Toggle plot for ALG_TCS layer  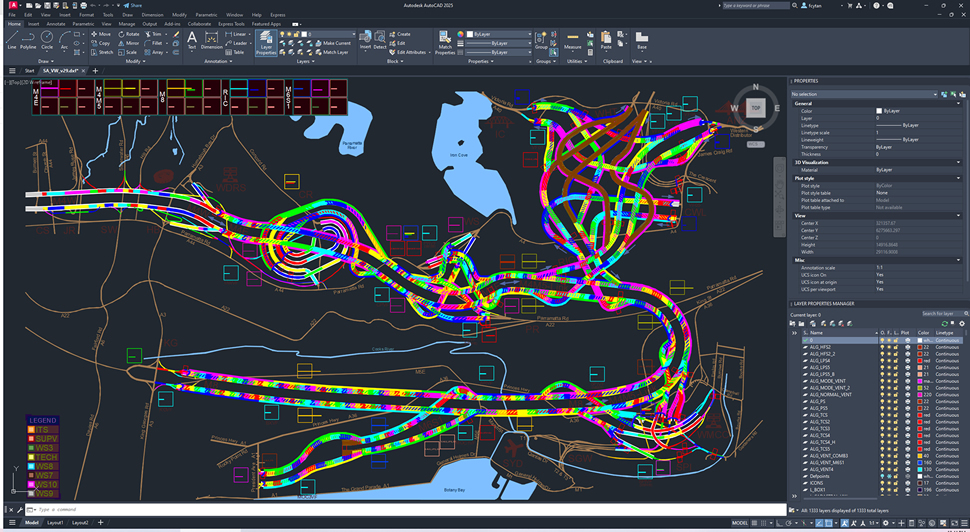tap(907, 415)
